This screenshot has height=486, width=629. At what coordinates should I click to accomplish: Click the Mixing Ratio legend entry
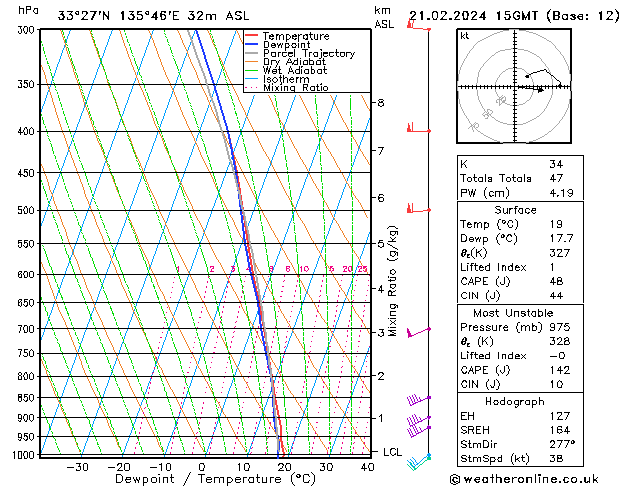coord(286,88)
